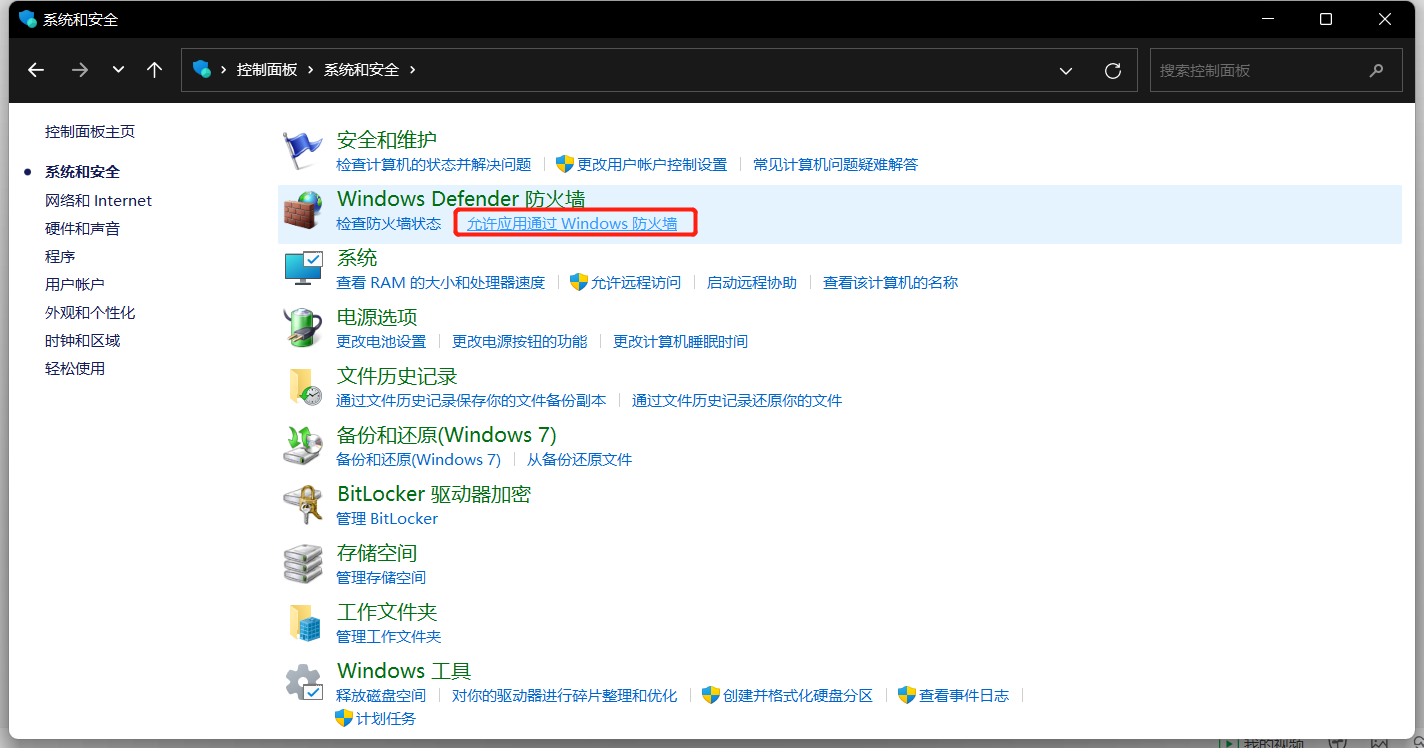This screenshot has width=1424, height=748.
Task: Click 允许远程访问 link
Action: 636,283
